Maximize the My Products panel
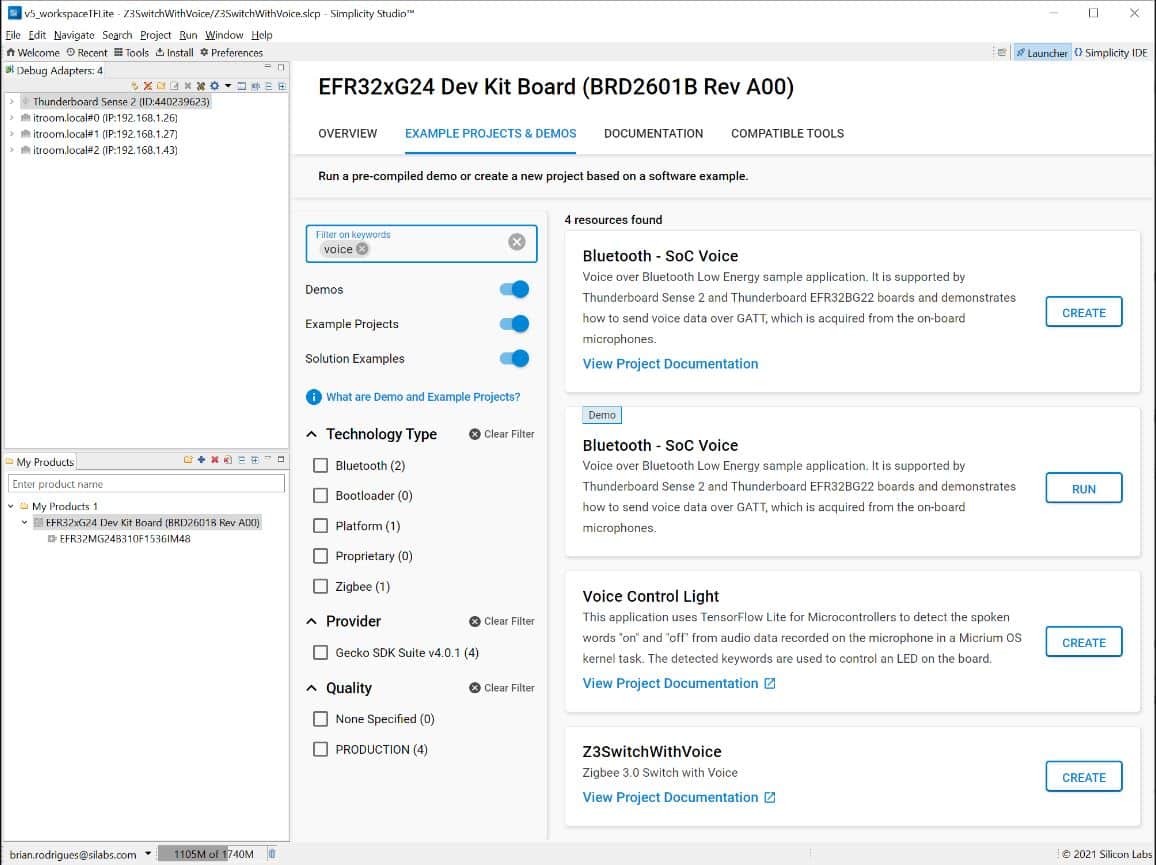1156x865 pixels. [281, 459]
